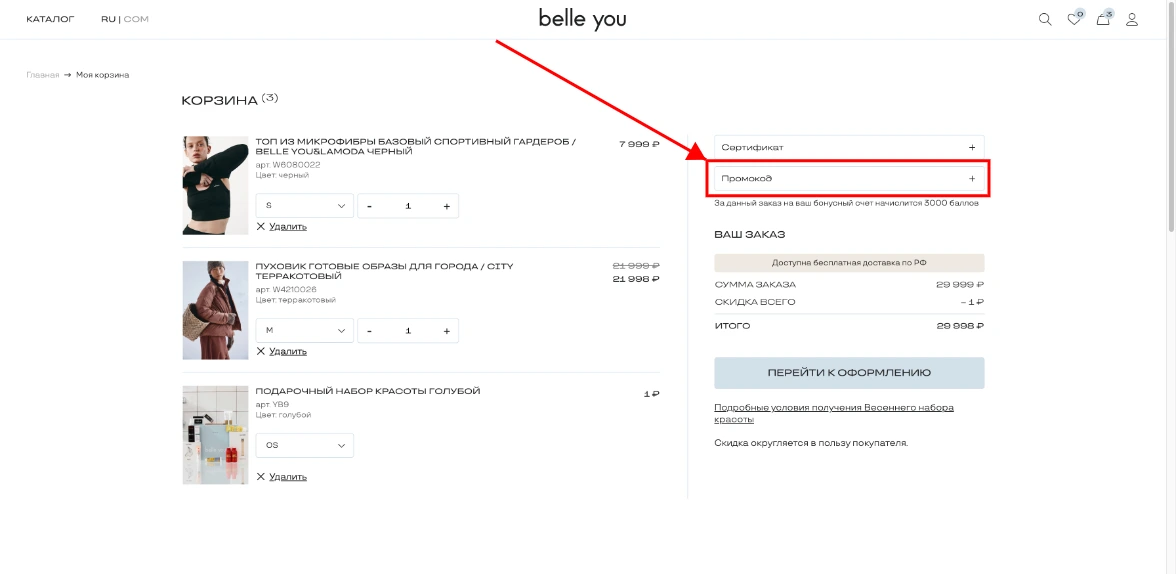Click the 7 999 ₽ price
The image size is (1176, 574).
click(639, 144)
